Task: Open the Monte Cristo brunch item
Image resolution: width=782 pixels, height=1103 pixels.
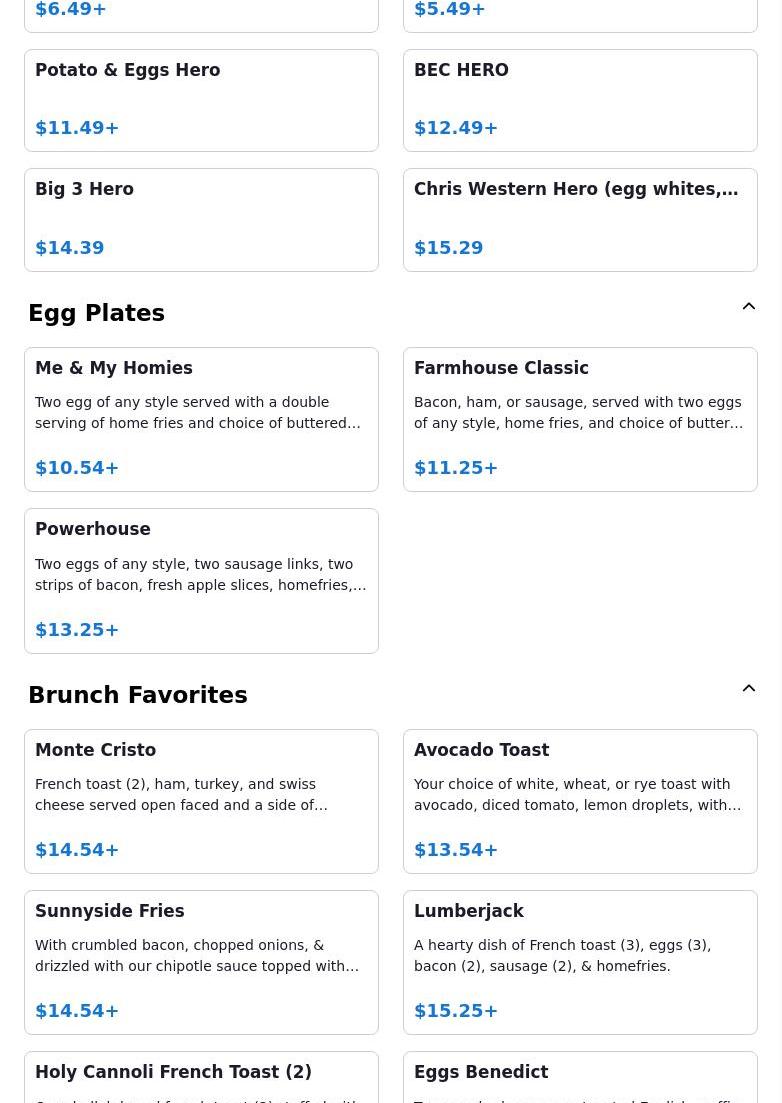Action: tap(201, 801)
